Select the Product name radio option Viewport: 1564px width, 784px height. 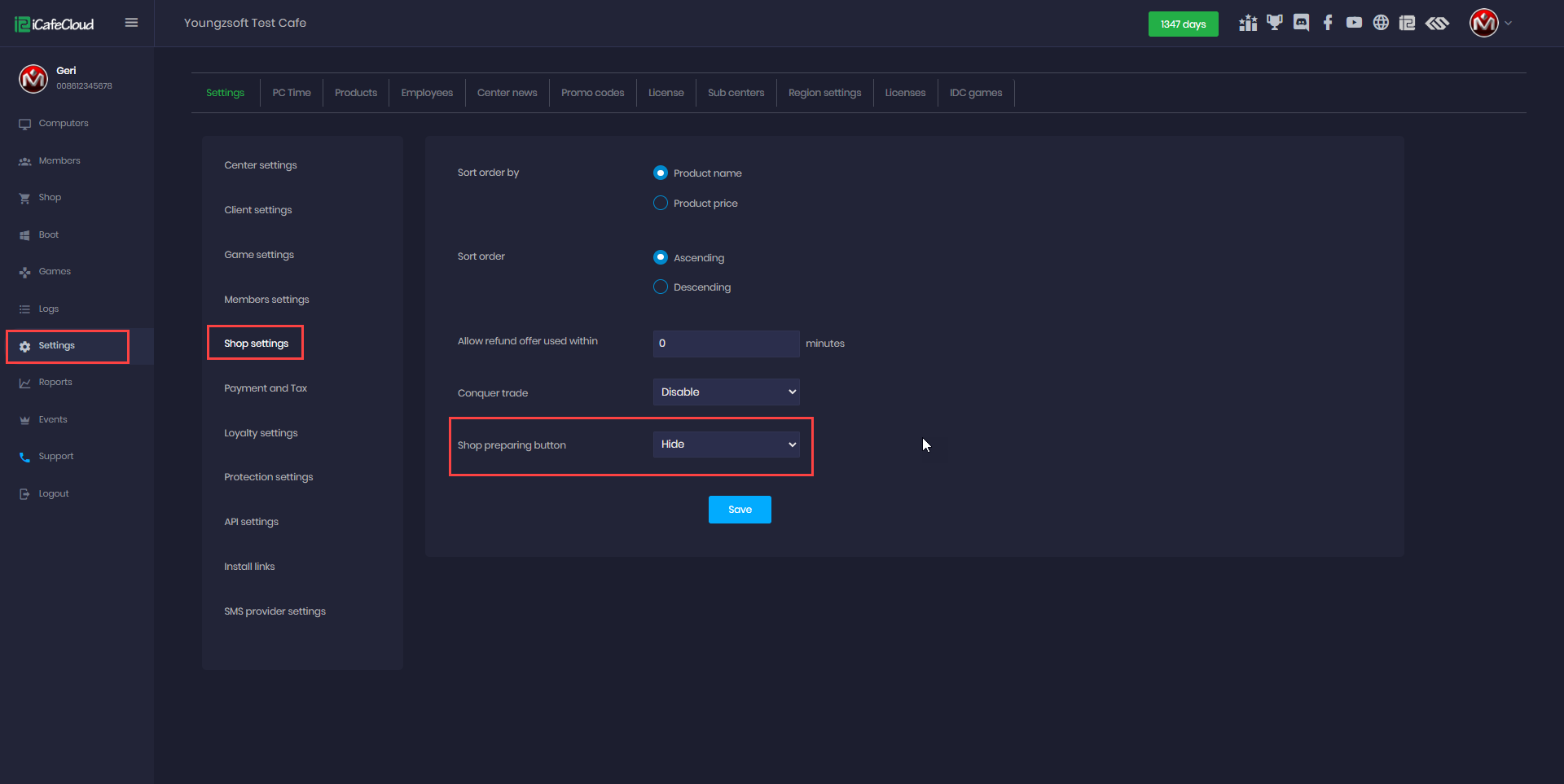661,173
